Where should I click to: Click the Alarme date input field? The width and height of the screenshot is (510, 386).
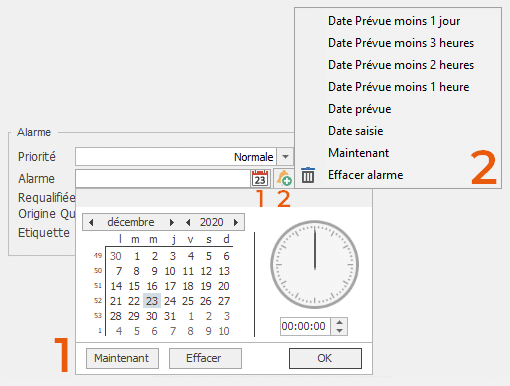163,179
